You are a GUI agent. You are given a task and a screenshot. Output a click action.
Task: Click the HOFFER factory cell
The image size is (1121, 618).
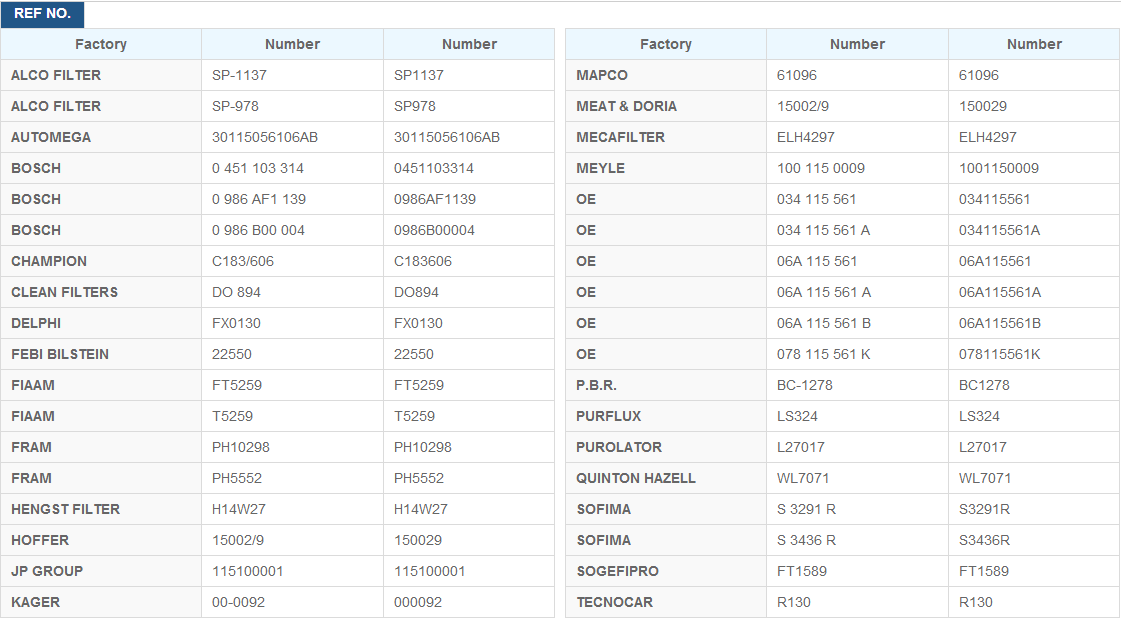point(101,540)
